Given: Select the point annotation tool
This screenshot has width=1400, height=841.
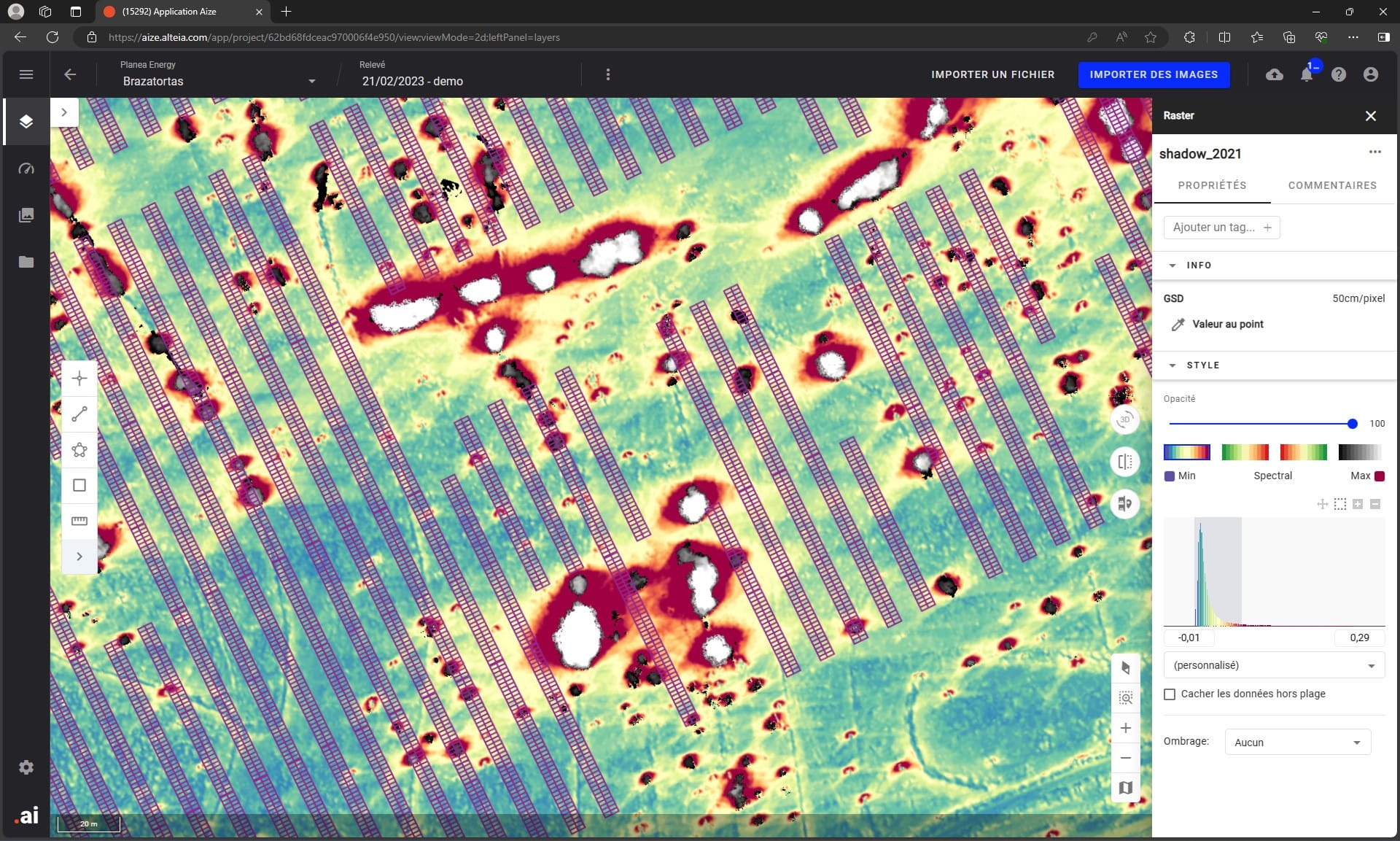Looking at the screenshot, I should [79, 378].
